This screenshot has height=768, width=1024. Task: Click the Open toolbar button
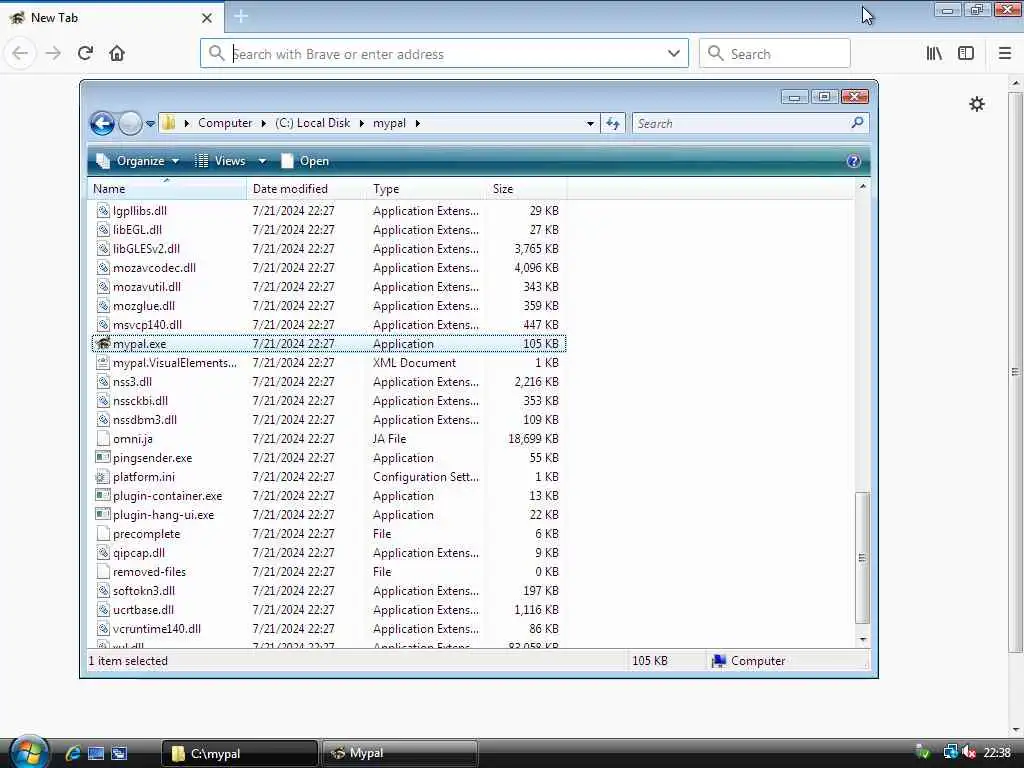click(305, 161)
